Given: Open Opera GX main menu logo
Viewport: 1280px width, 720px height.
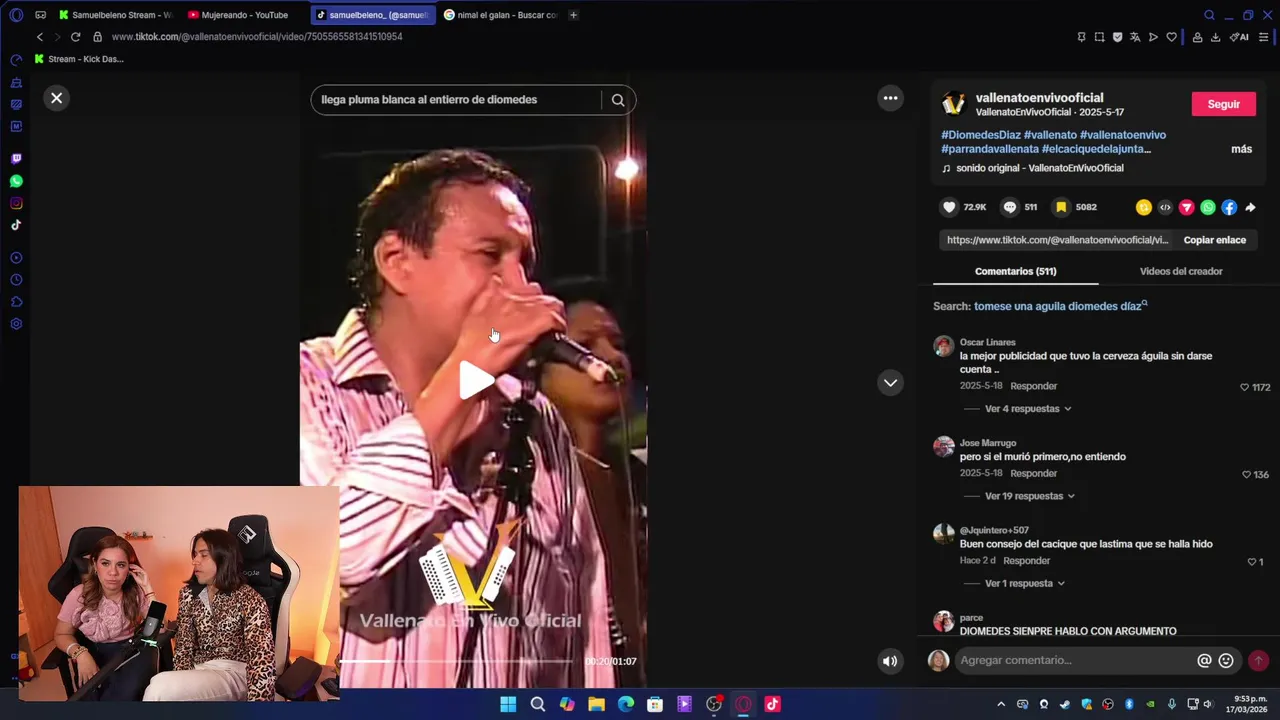Looking at the screenshot, I should click(16, 15).
